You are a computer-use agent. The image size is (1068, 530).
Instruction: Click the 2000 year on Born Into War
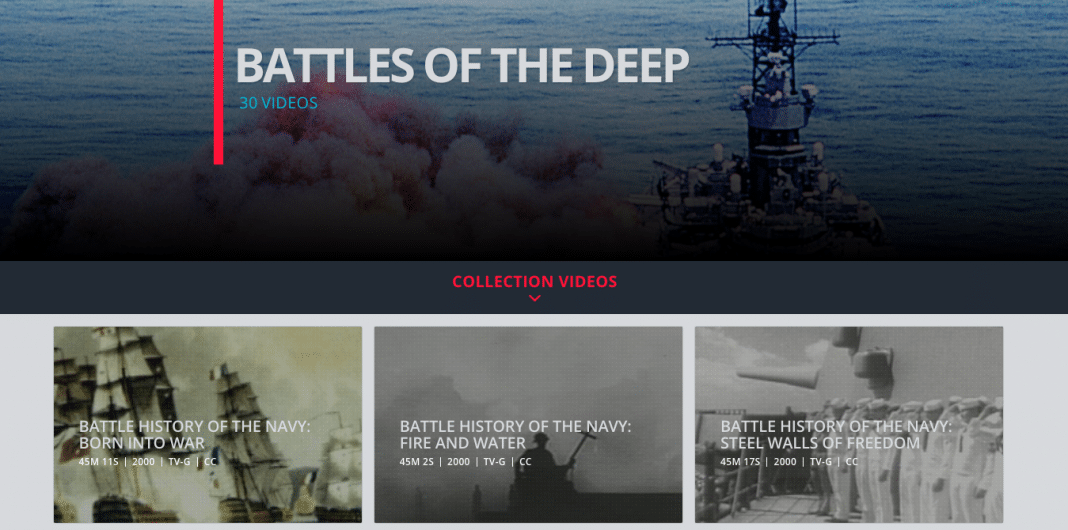(144, 462)
